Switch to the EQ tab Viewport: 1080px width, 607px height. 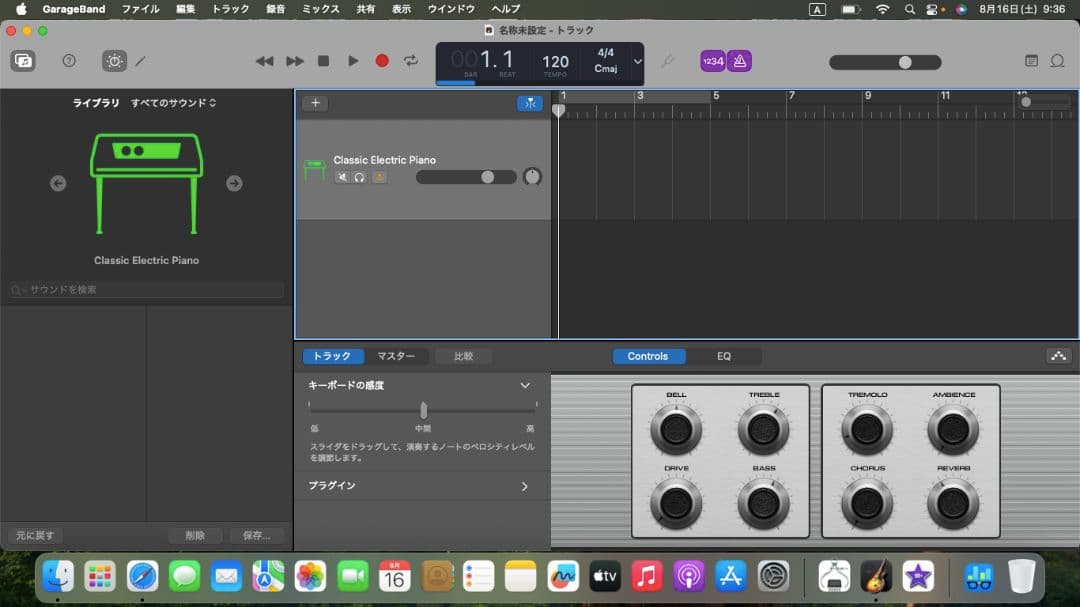(724, 356)
